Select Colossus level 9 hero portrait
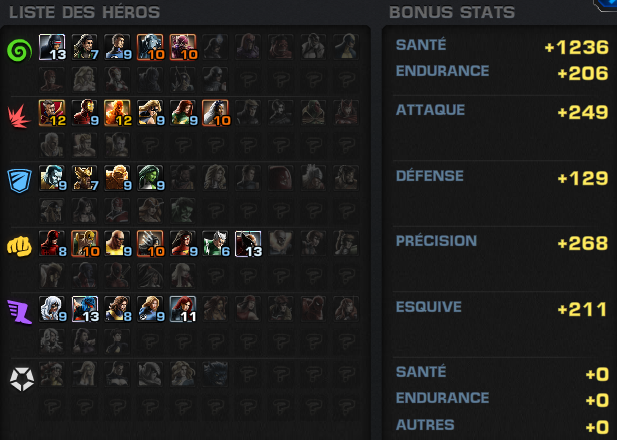 [x=52, y=178]
